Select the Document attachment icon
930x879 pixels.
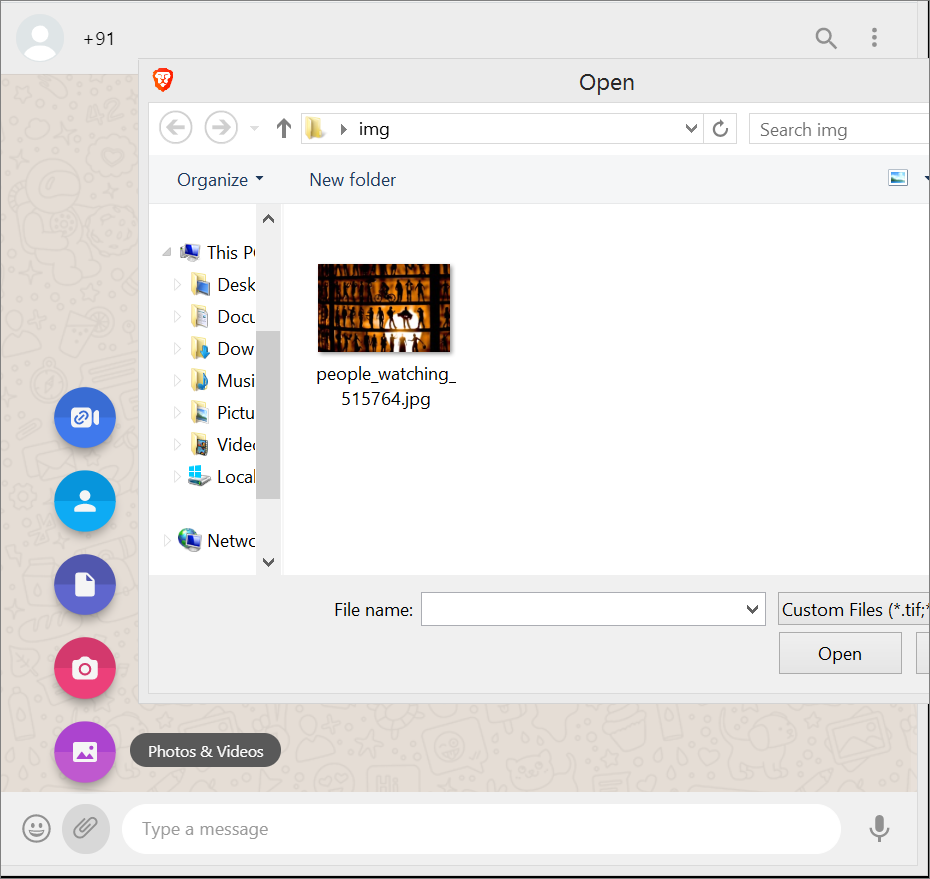(85, 585)
